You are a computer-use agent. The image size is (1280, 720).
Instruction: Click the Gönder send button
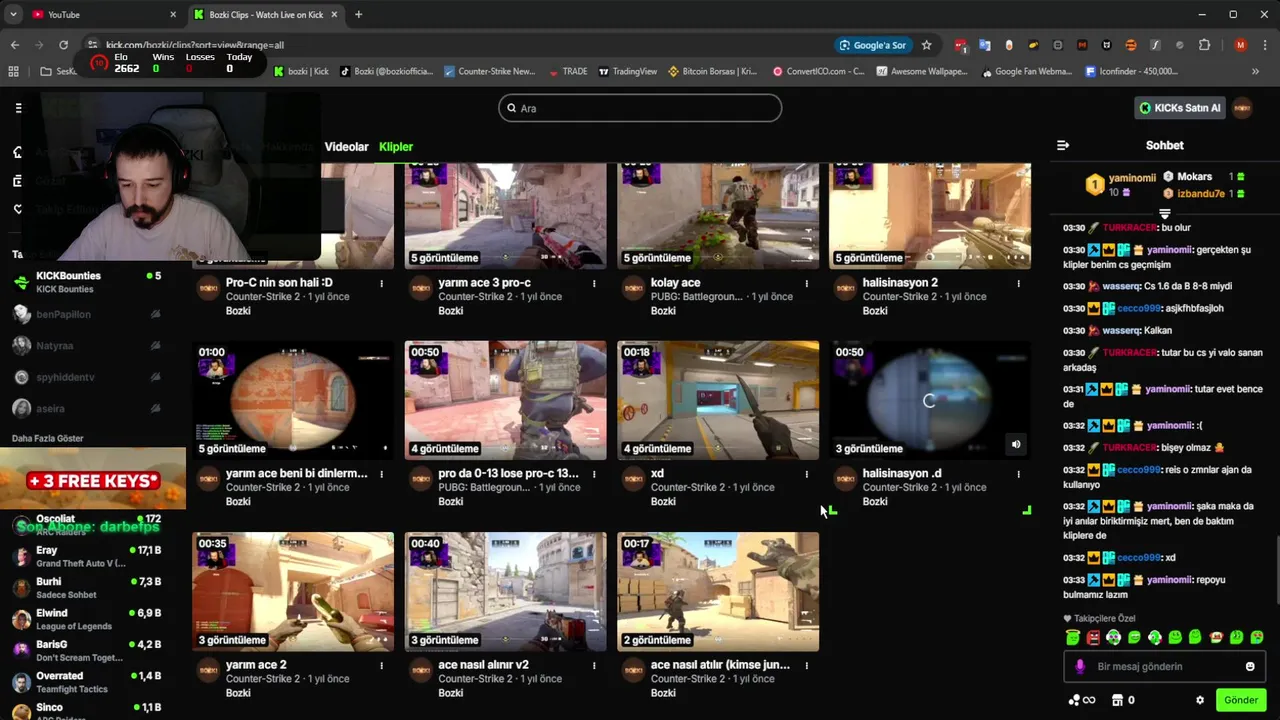pyautogui.click(x=1241, y=700)
